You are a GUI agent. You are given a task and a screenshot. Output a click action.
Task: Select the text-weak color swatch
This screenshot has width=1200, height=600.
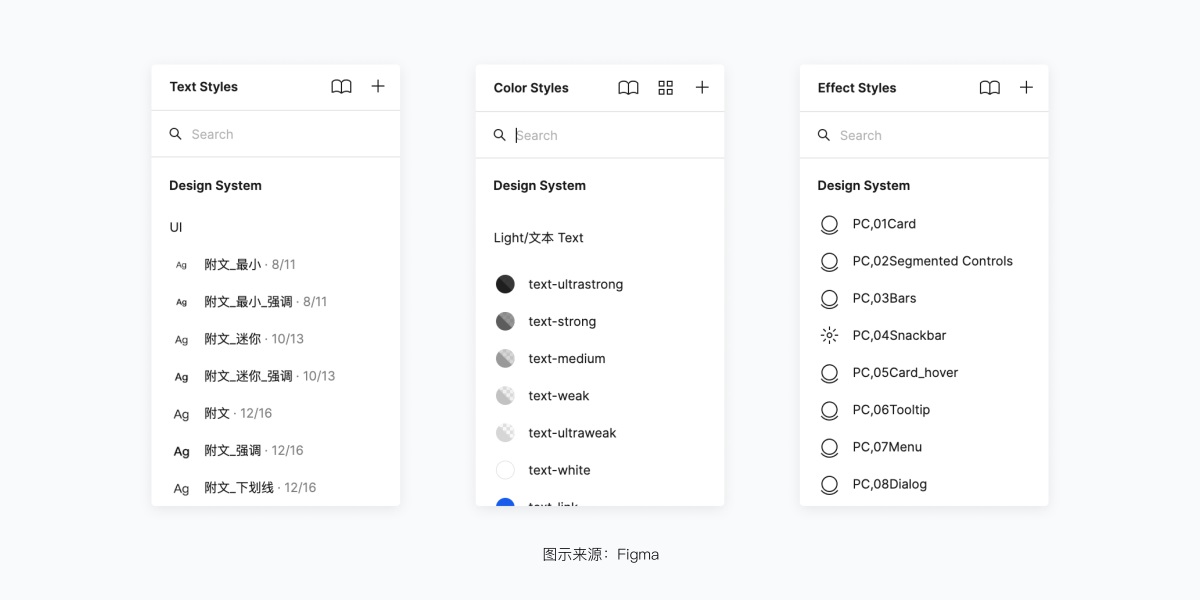click(505, 396)
